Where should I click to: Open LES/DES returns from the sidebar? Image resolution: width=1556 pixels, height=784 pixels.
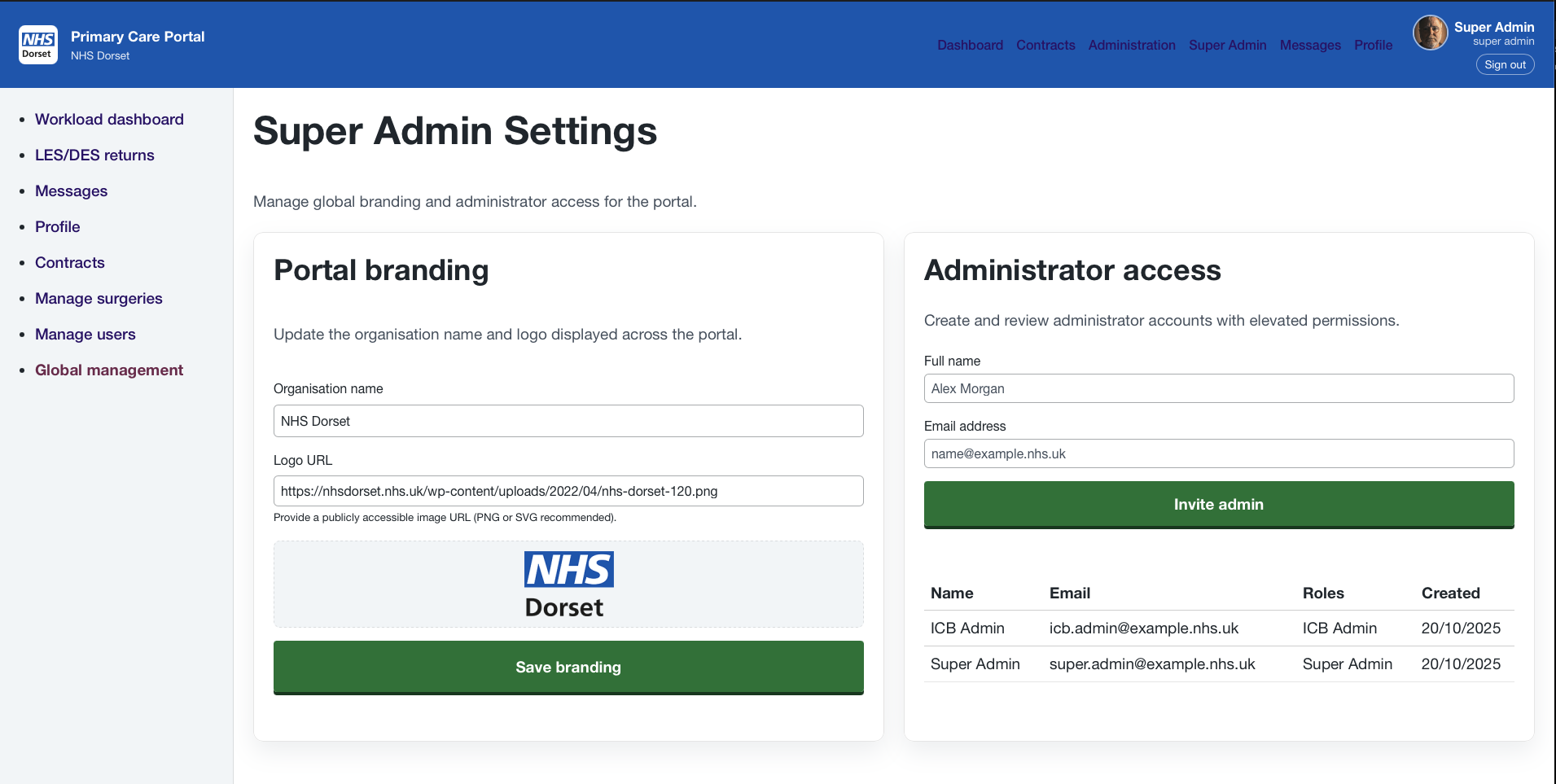[94, 155]
